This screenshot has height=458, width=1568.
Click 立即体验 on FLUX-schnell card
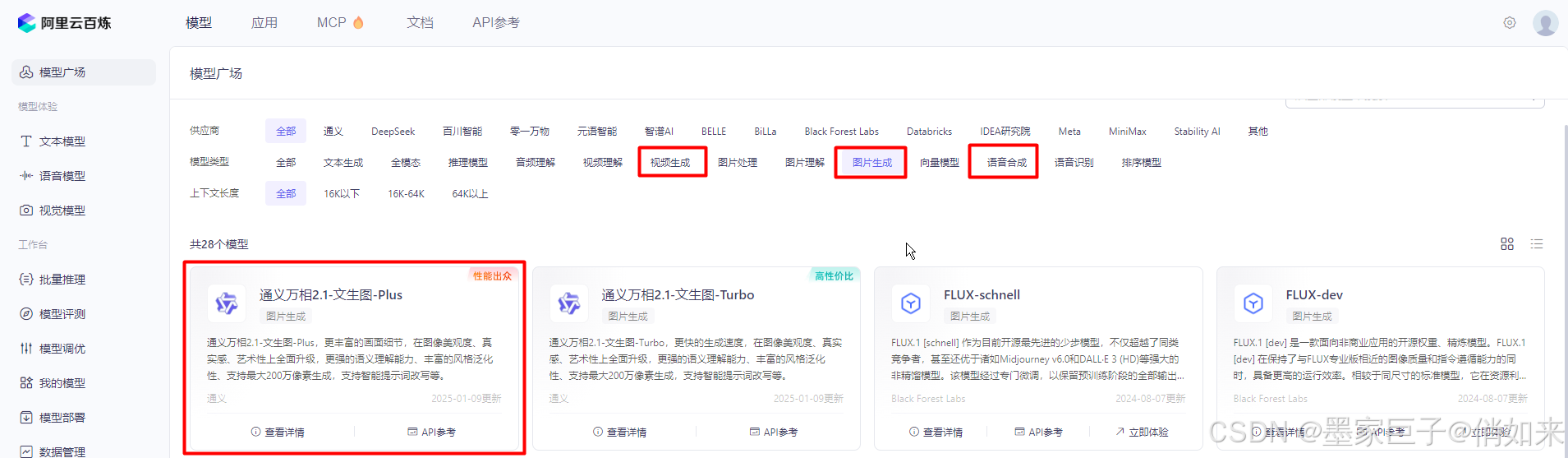(1142, 433)
